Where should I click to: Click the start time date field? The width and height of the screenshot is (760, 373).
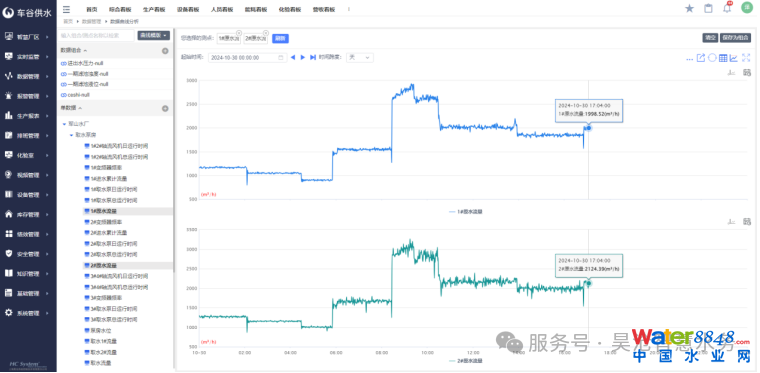[x=248, y=57]
